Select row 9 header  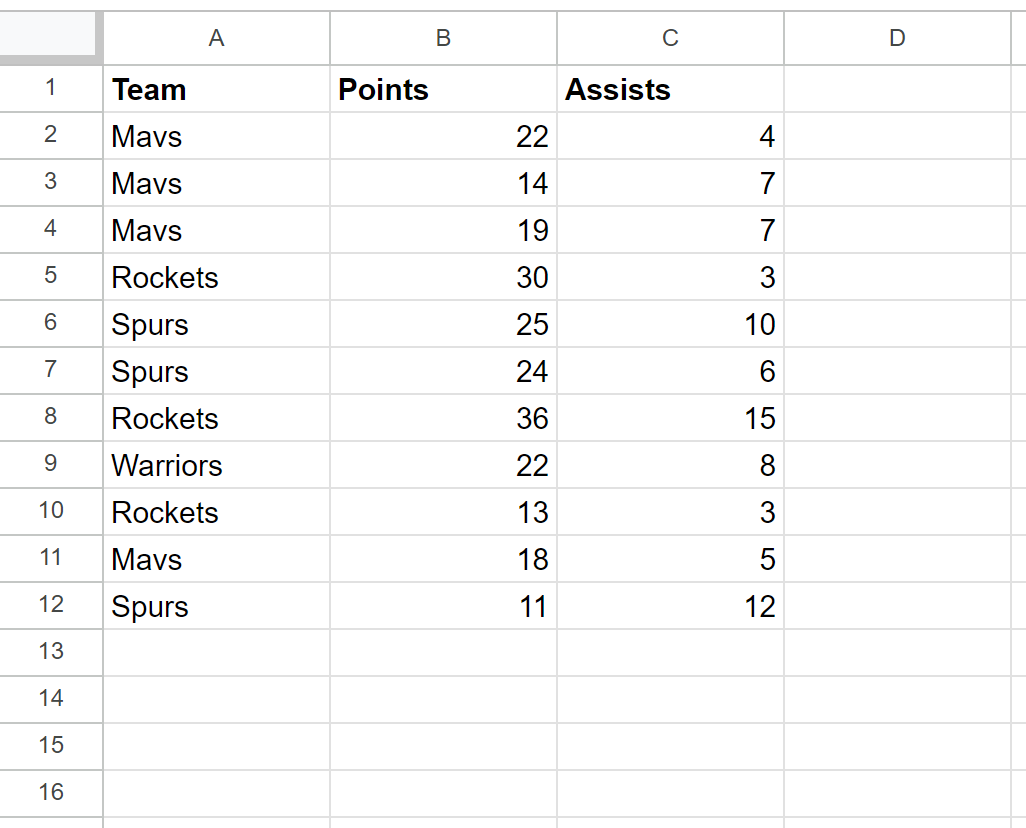click(x=51, y=464)
